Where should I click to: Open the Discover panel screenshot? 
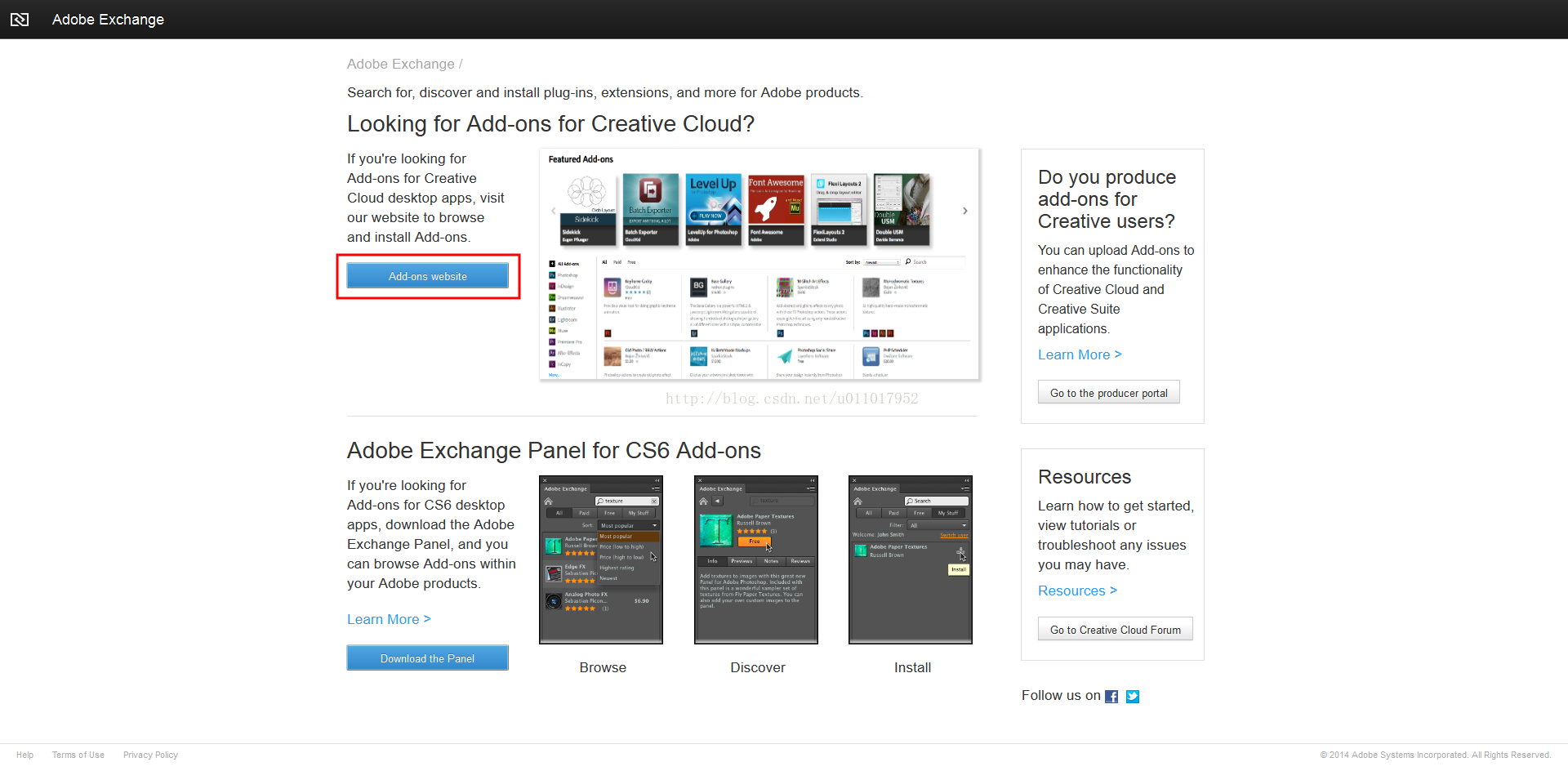coord(756,560)
